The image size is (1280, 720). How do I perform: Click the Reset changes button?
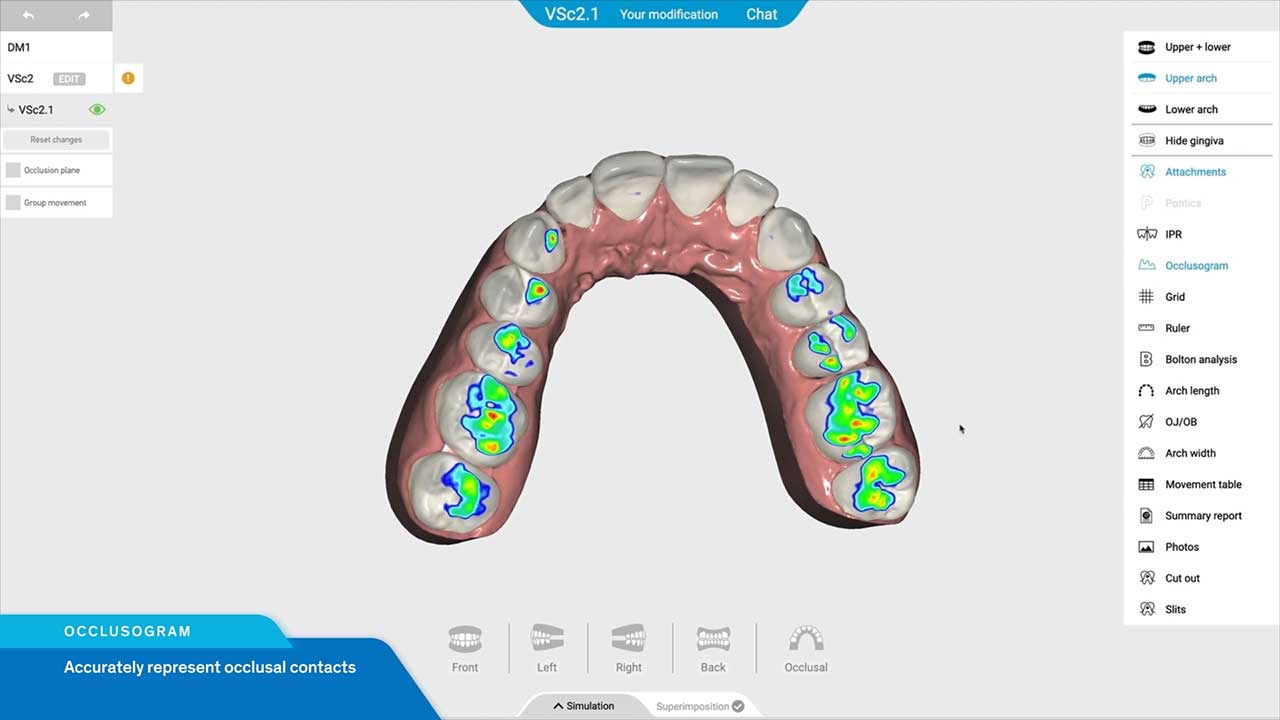pyautogui.click(x=56, y=140)
